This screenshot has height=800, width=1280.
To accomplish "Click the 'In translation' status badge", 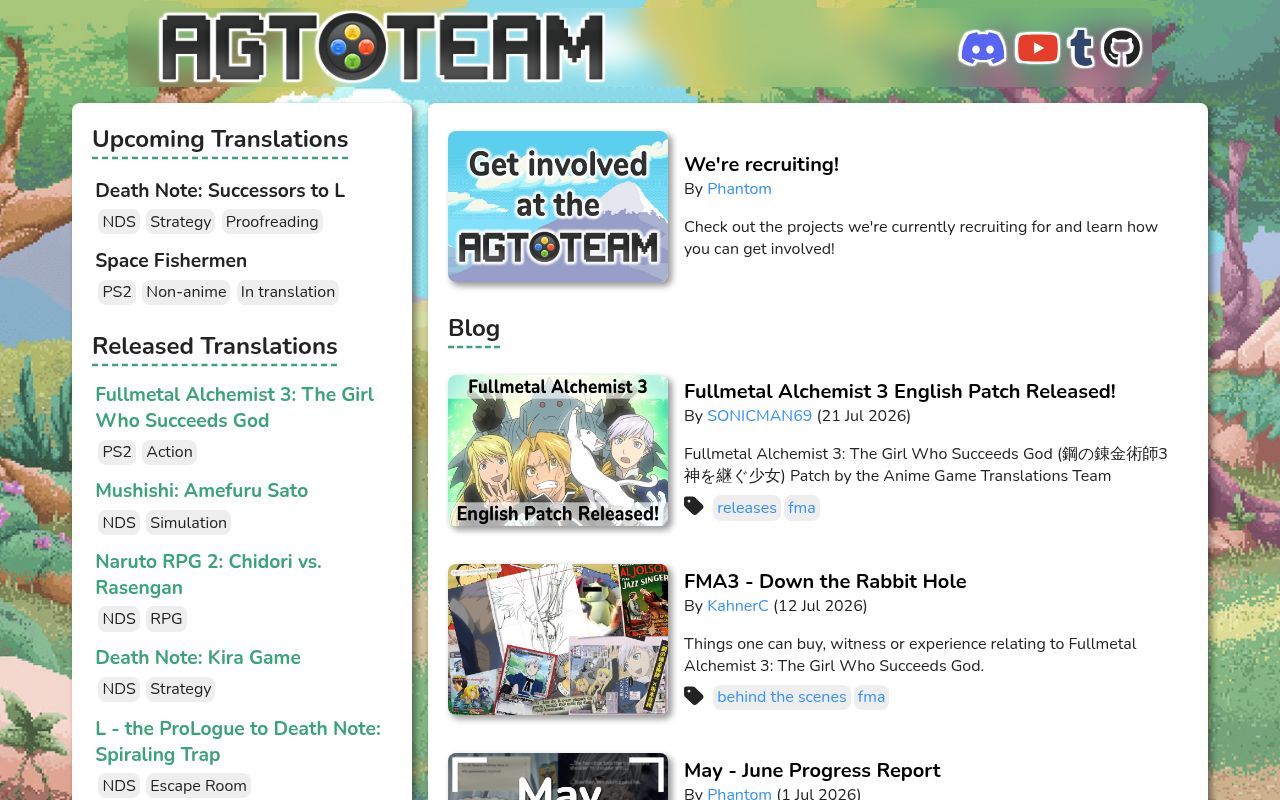I will pyautogui.click(x=288, y=292).
